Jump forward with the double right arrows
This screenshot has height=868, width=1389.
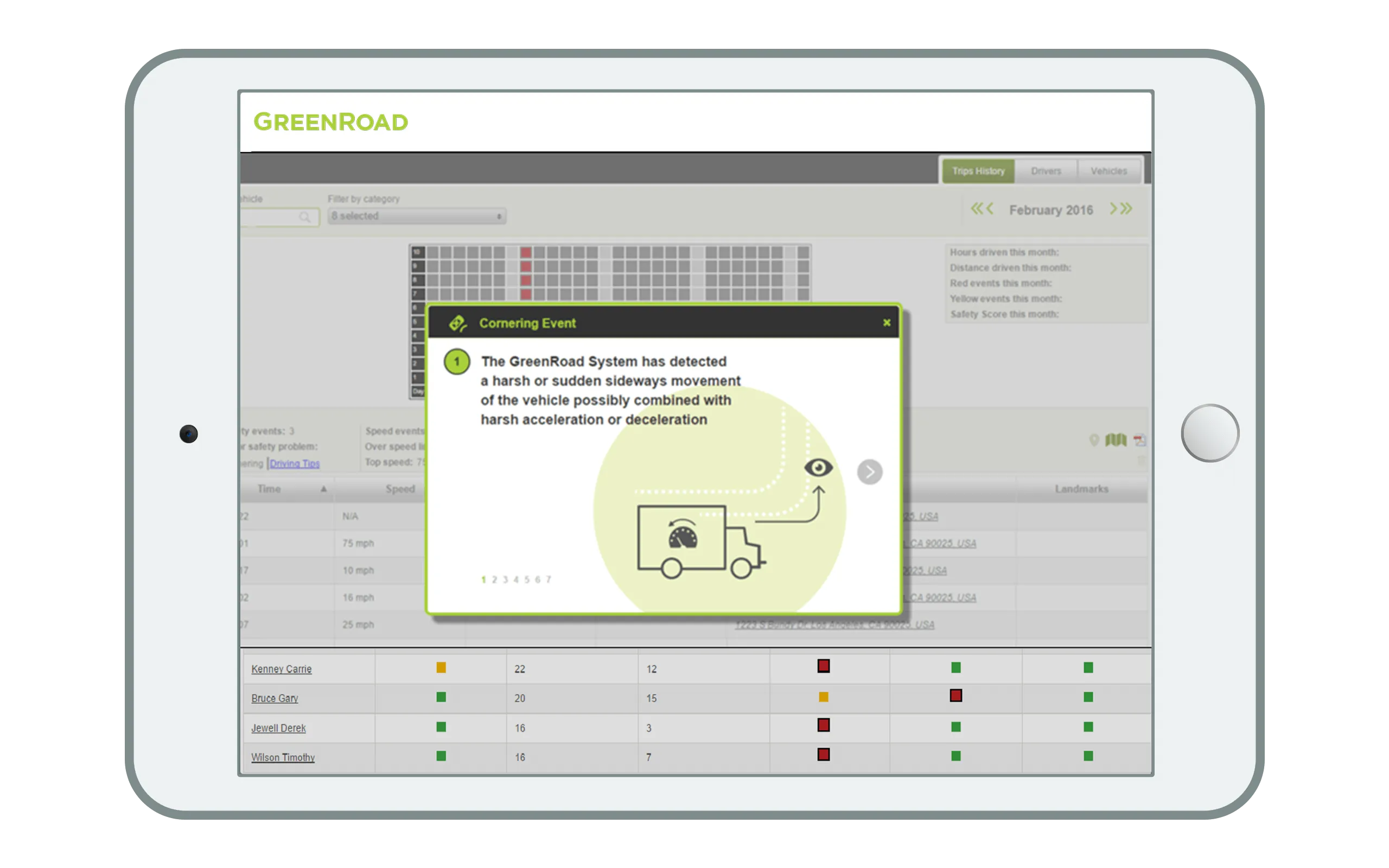(1127, 209)
